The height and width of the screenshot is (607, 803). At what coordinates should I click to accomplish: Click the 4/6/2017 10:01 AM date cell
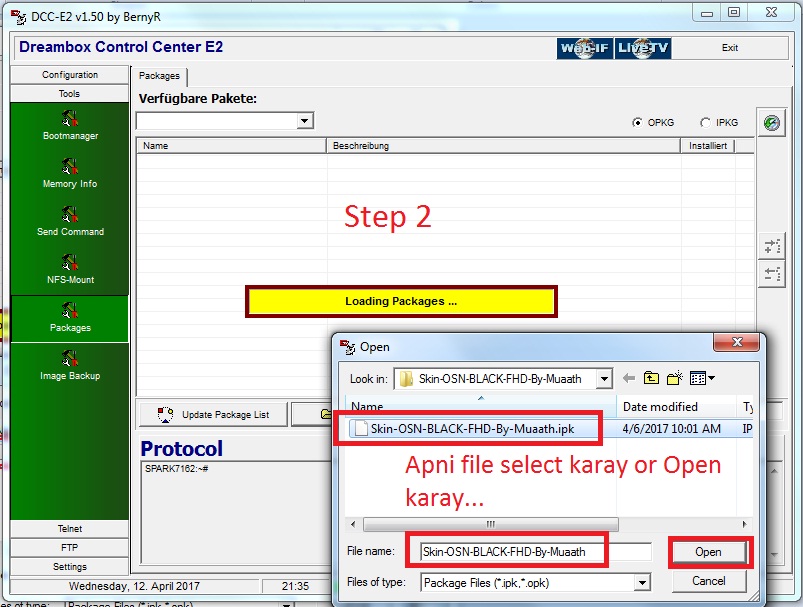[x=671, y=429]
